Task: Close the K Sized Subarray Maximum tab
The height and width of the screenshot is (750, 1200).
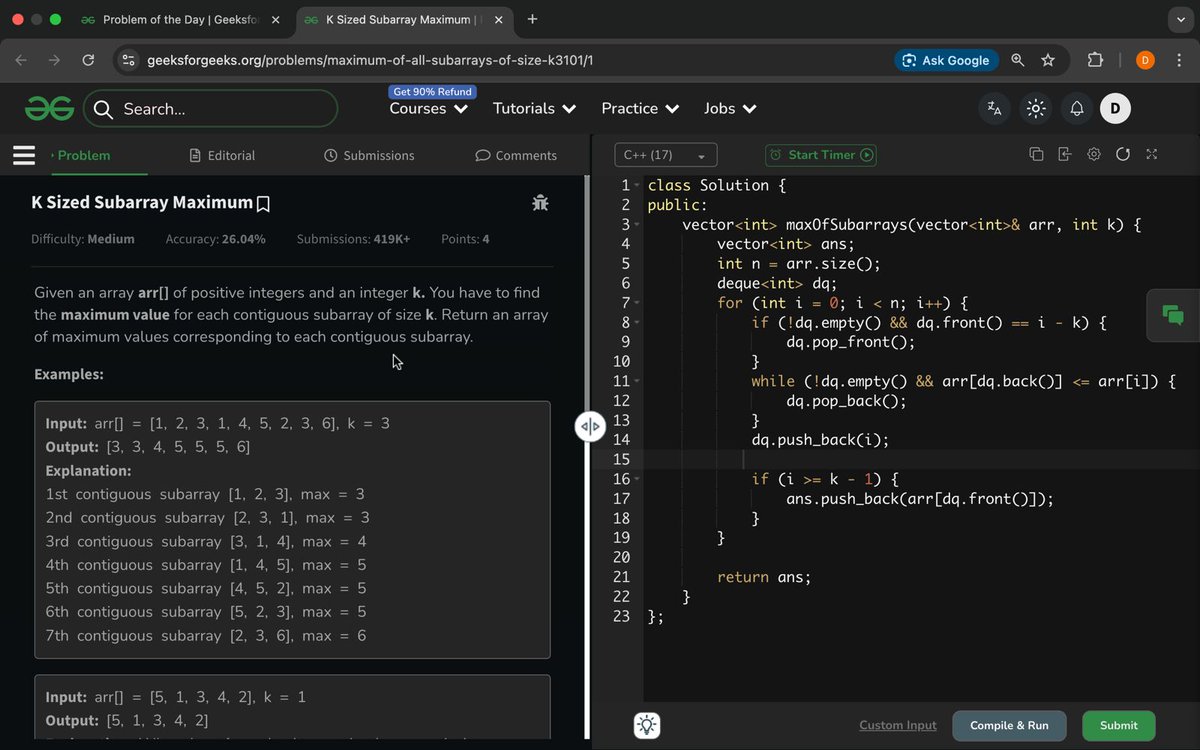Action: pyautogui.click(x=499, y=19)
